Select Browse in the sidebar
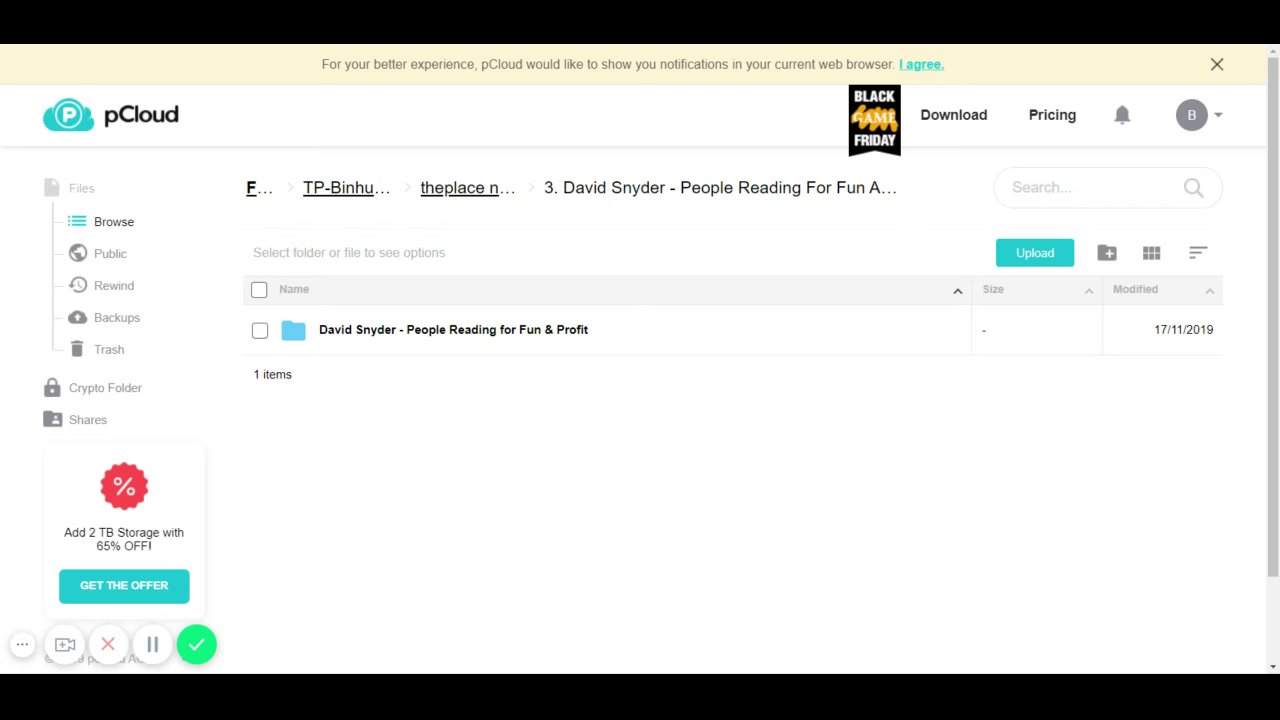Screen dimensions: 1280x720 [114, 222]
